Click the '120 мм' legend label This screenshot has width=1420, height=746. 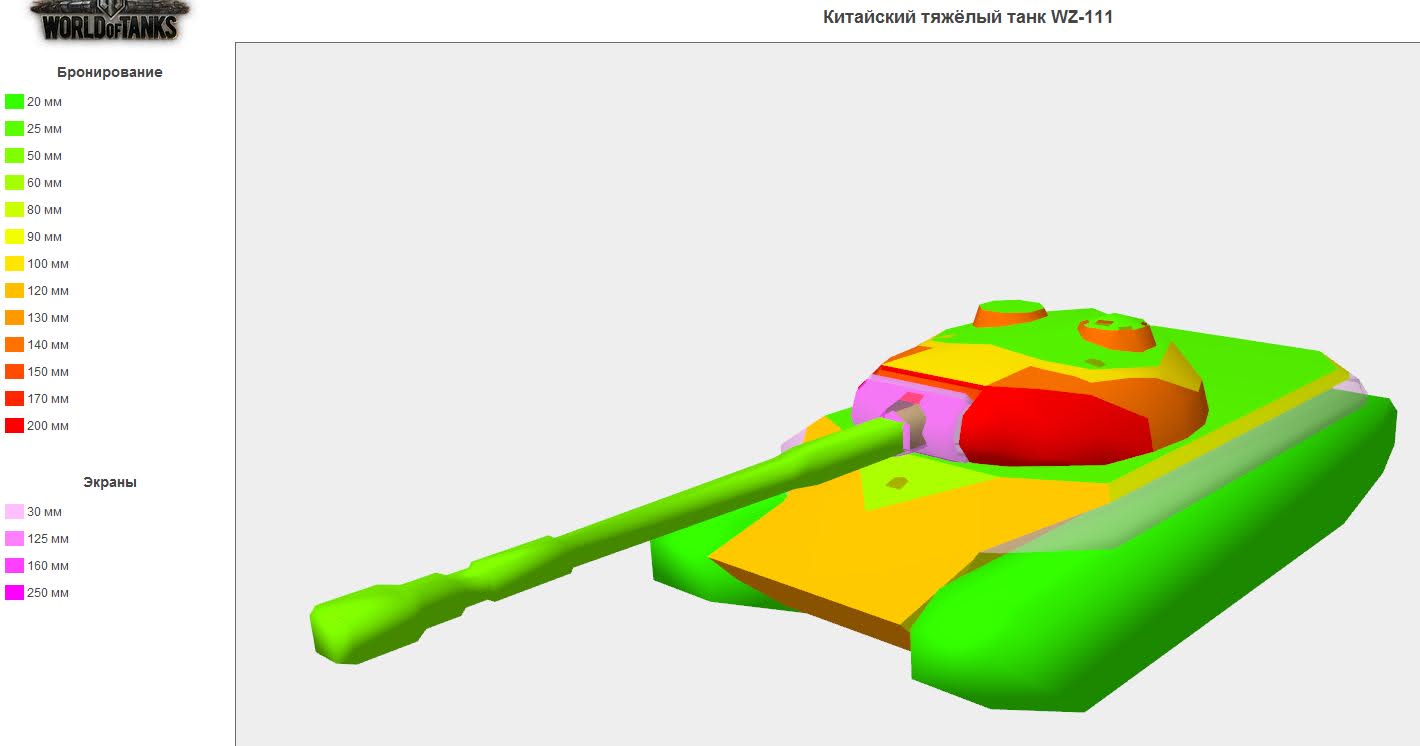[x=48, y=291]
